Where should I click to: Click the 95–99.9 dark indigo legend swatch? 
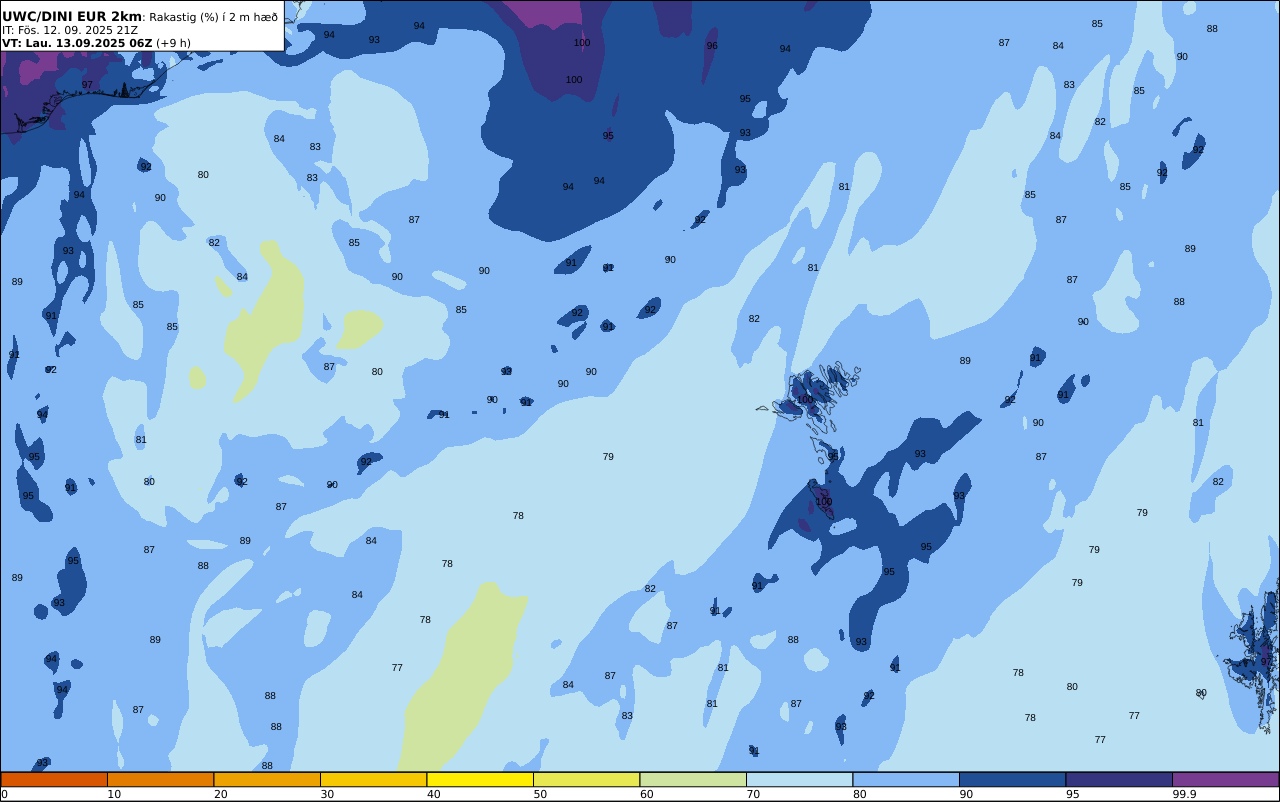point(1119,779)
